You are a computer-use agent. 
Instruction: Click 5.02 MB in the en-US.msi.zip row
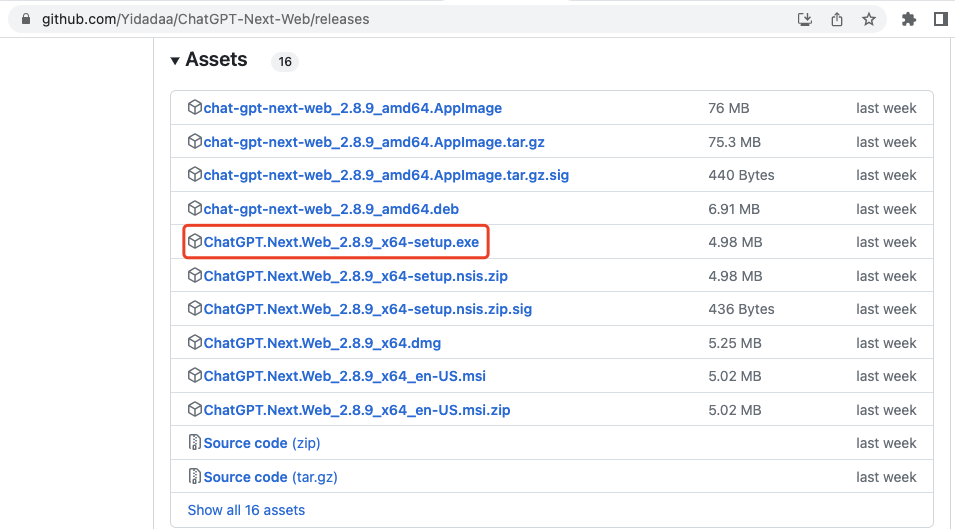click(x=735, y=410)
